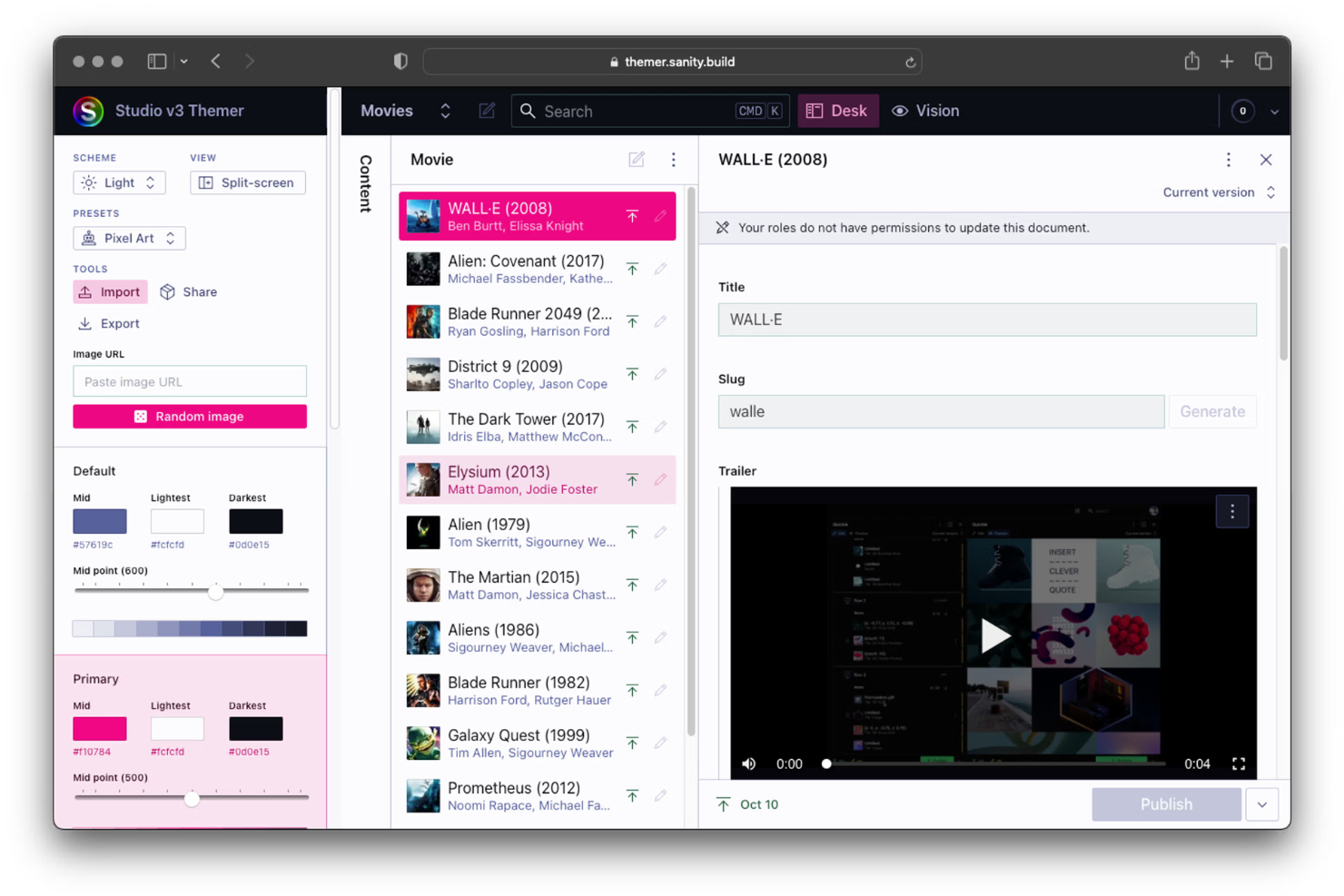
Task: Click the publish arrow icon on Alien: Covenant row
Action: point(632,269)
